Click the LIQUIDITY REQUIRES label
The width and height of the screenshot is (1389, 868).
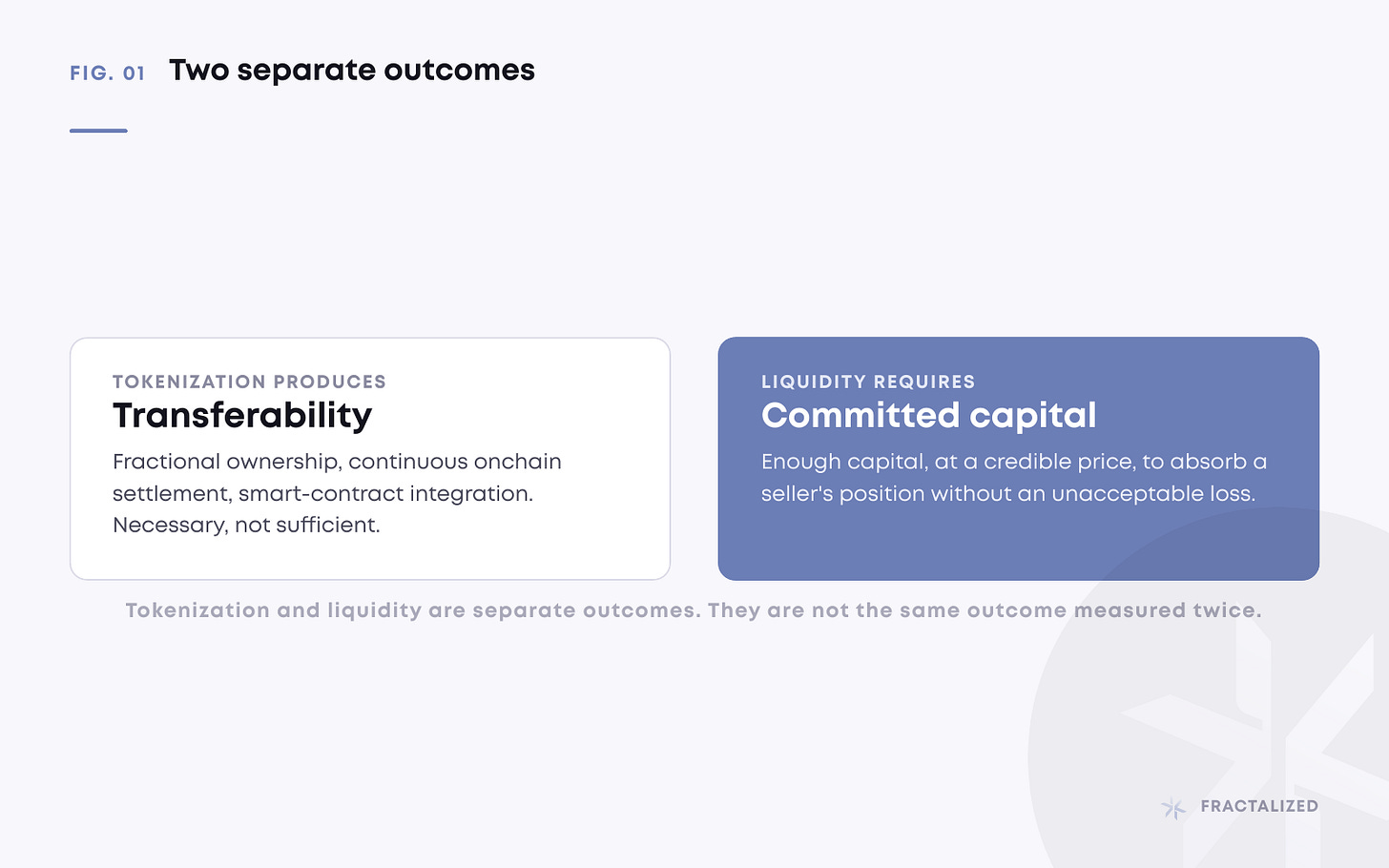[x=868, y=382]
